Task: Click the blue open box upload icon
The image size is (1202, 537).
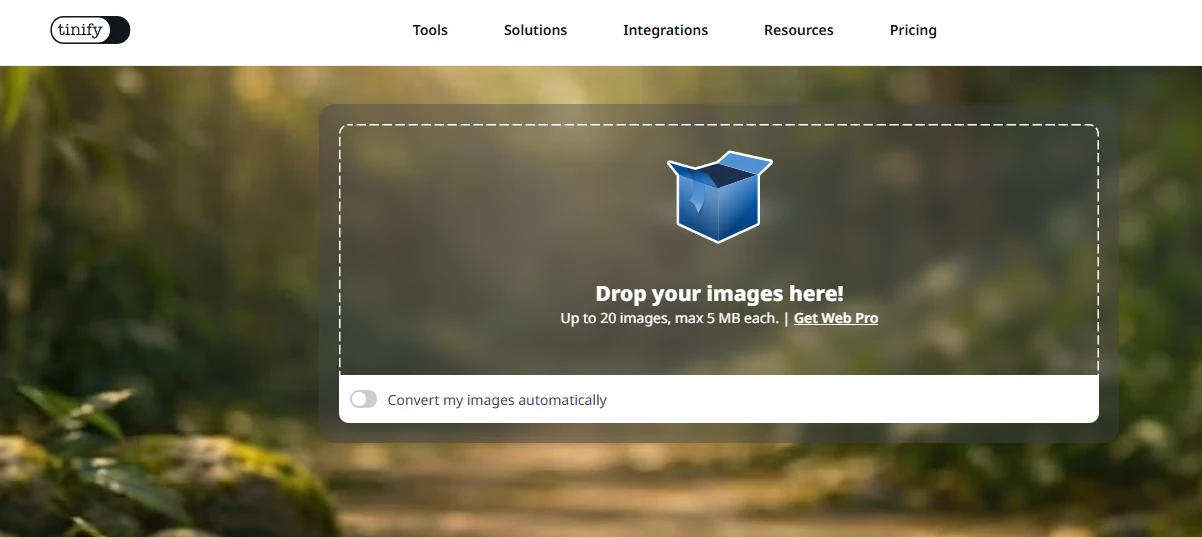Action: point(720,196)
